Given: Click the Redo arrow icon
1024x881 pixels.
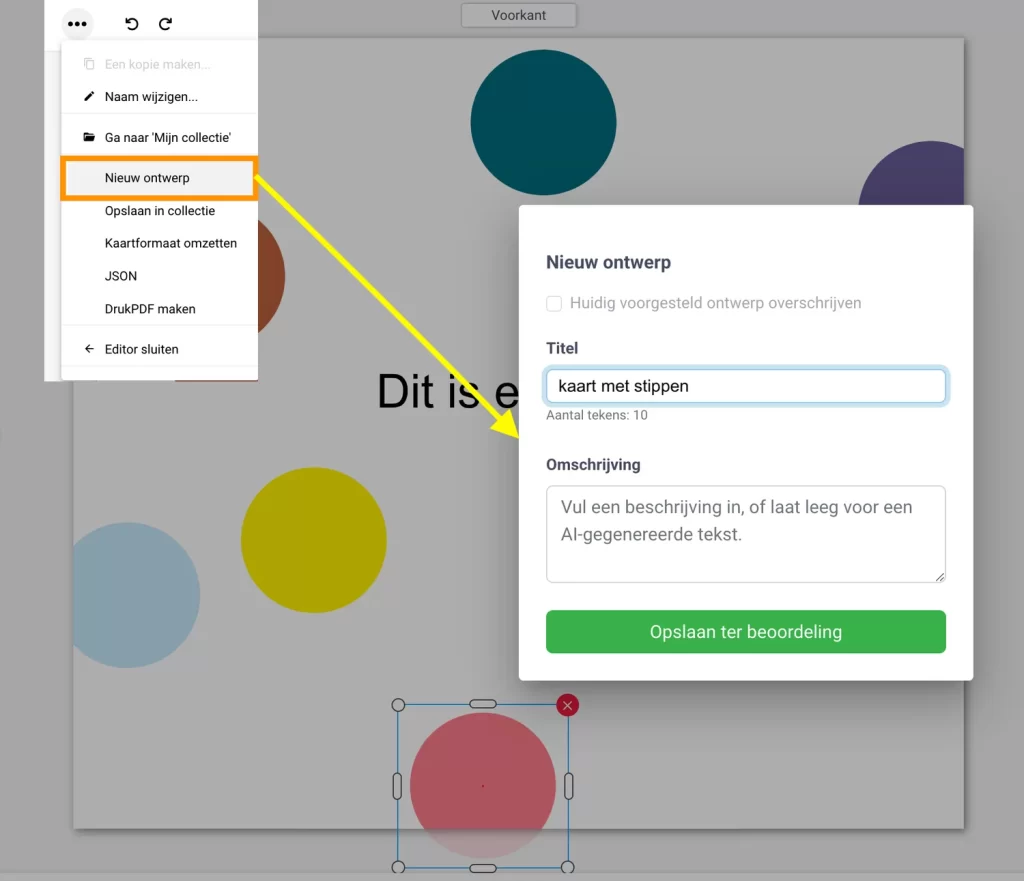Looking at the screenshot, I should click(166, 23).
